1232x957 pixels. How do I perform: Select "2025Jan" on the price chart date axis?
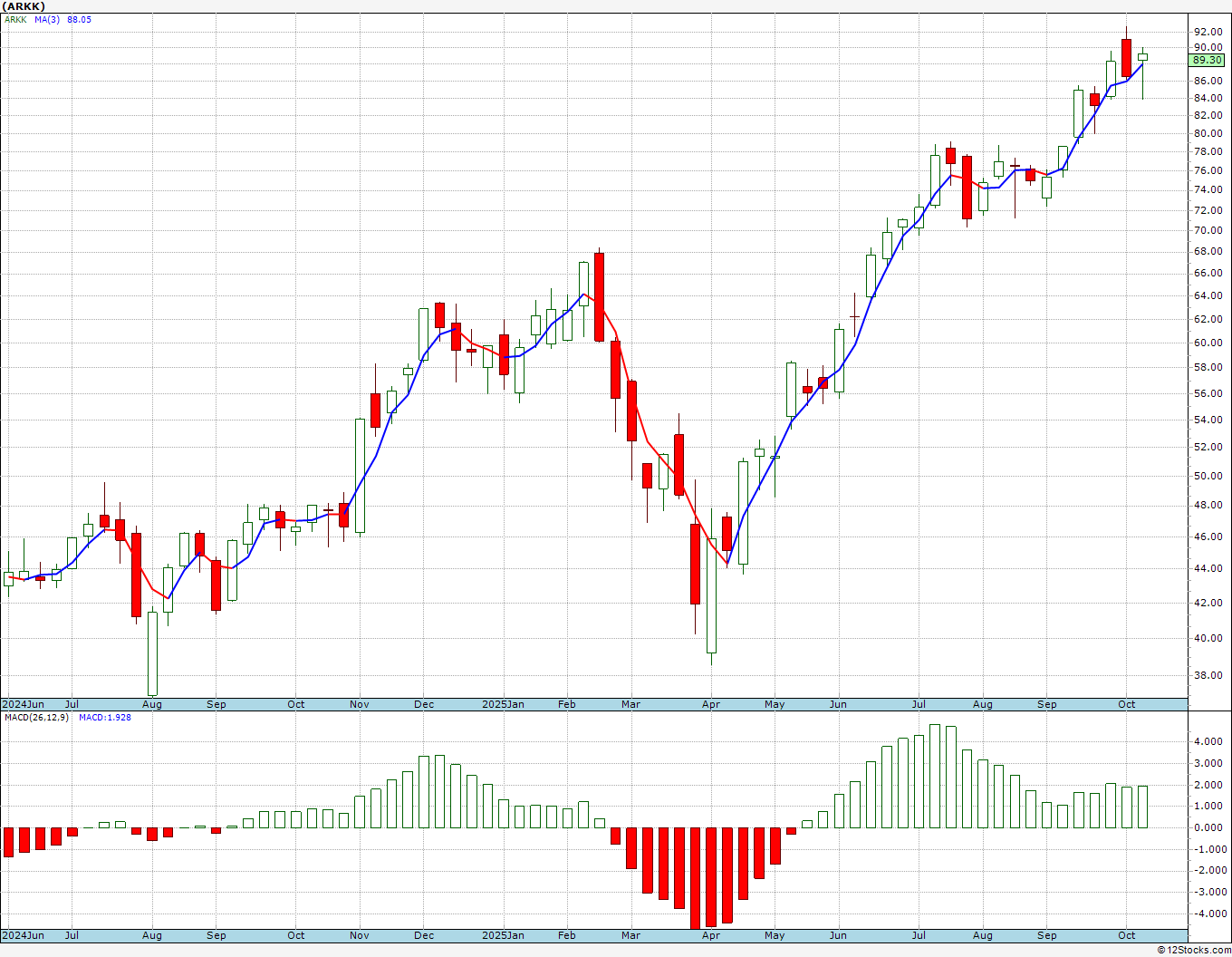click(x=503, y=704)
